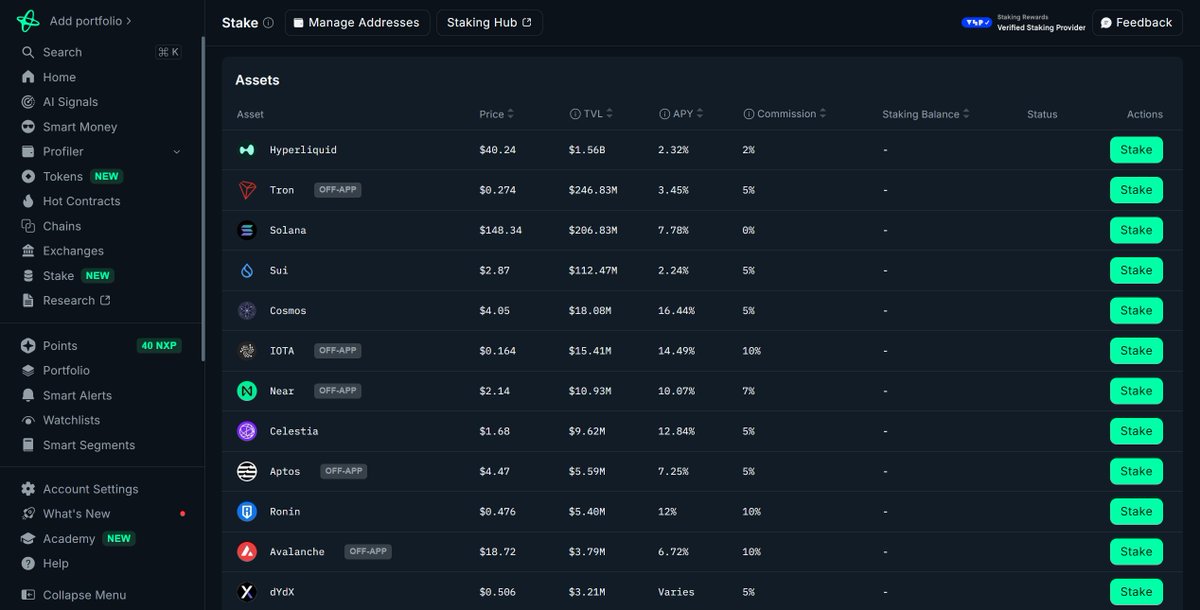Click Stake button for Tron
Viewport: 1200px width, 610px height.
coord(1136,190)
